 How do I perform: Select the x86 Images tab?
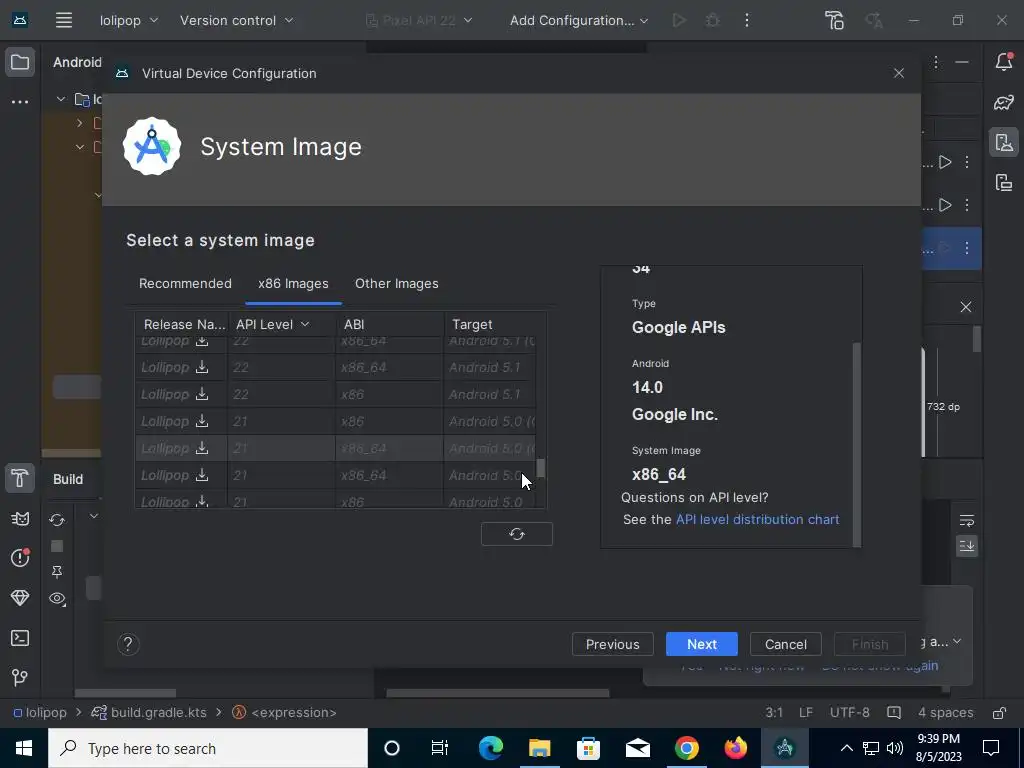[x=293, y=283]
